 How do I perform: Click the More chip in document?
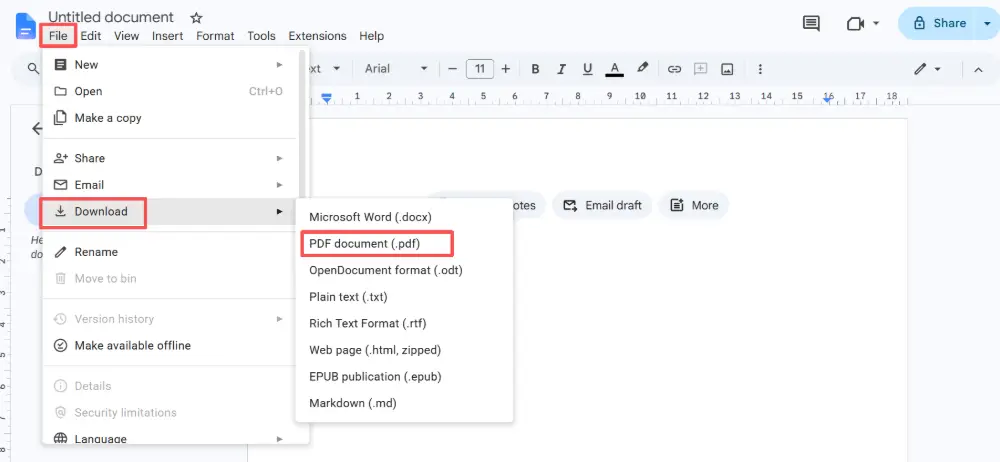pos(693,205)
